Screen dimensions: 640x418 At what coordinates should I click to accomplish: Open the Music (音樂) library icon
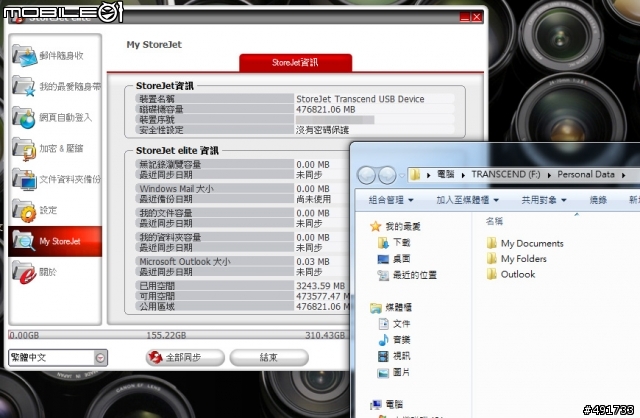point(383,340)
